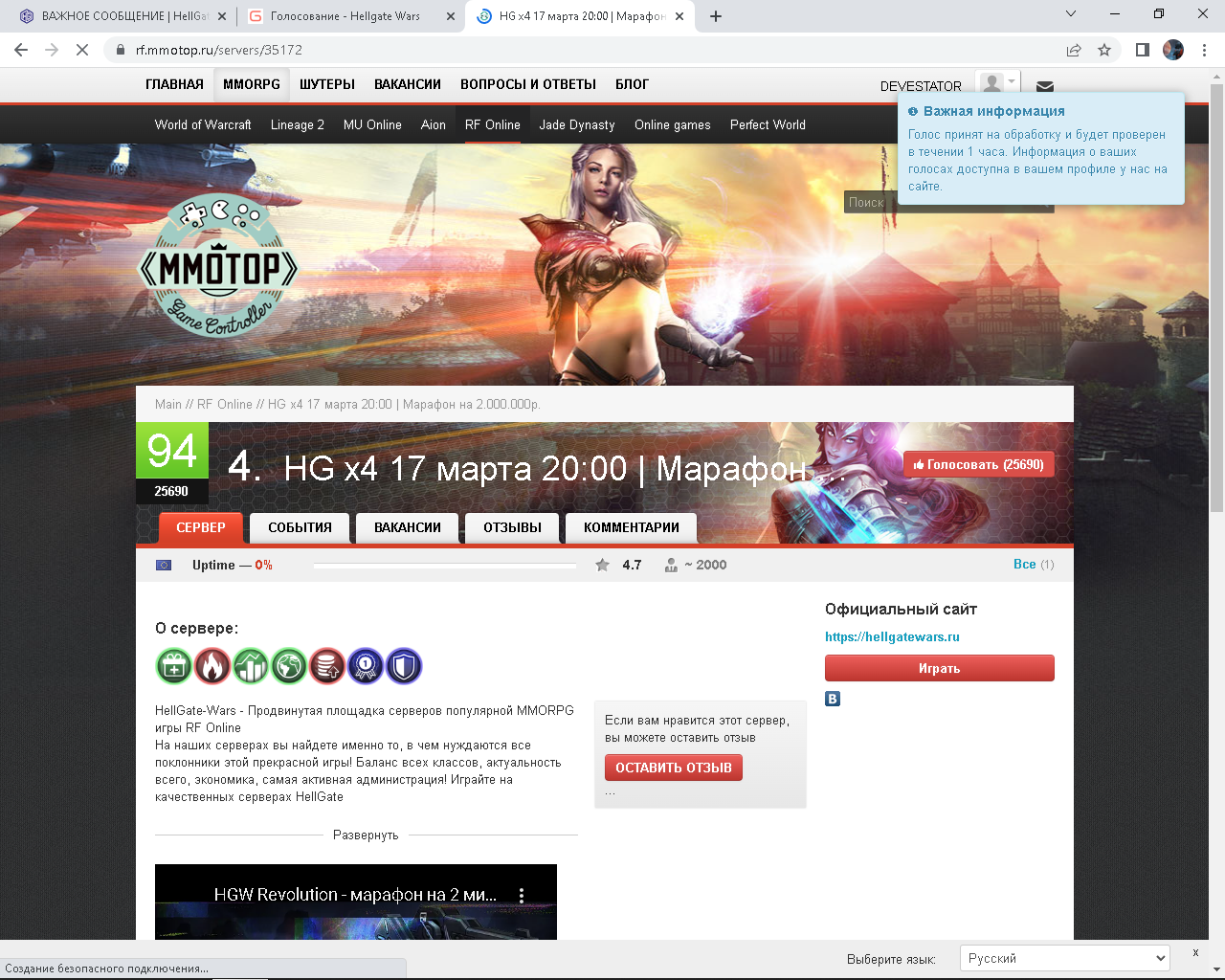This screenshot has height=980, width=1225.
Task: Click the Голосовать vote button
Action: (978, 465)
